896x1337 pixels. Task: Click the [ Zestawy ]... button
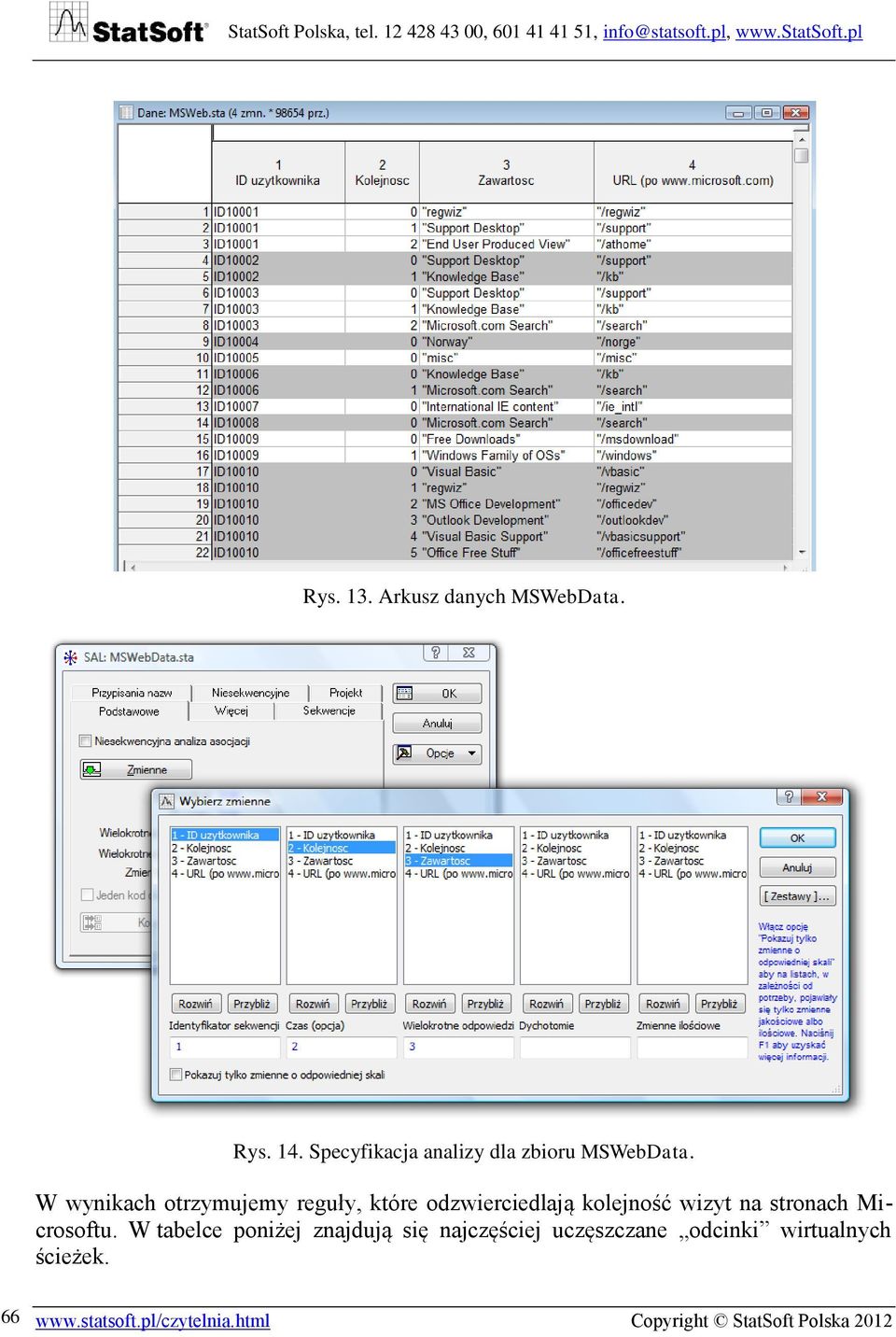click(x=797, y=896)
